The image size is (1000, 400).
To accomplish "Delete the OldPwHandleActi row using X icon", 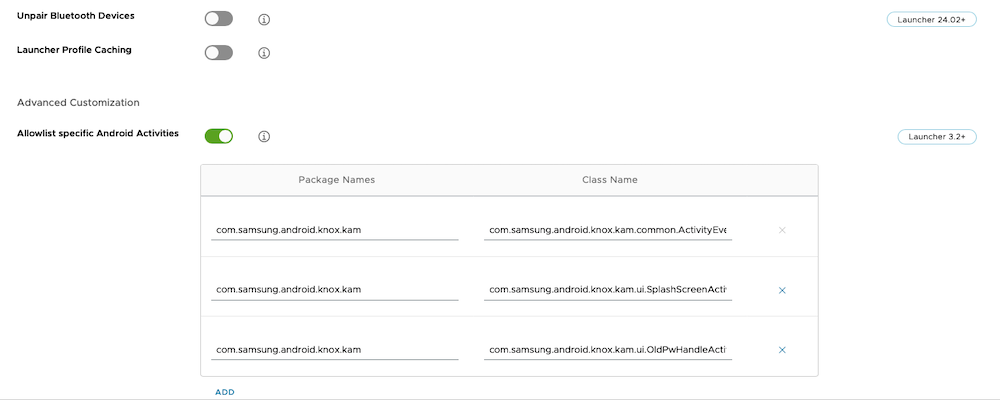I will pos(782,350).
